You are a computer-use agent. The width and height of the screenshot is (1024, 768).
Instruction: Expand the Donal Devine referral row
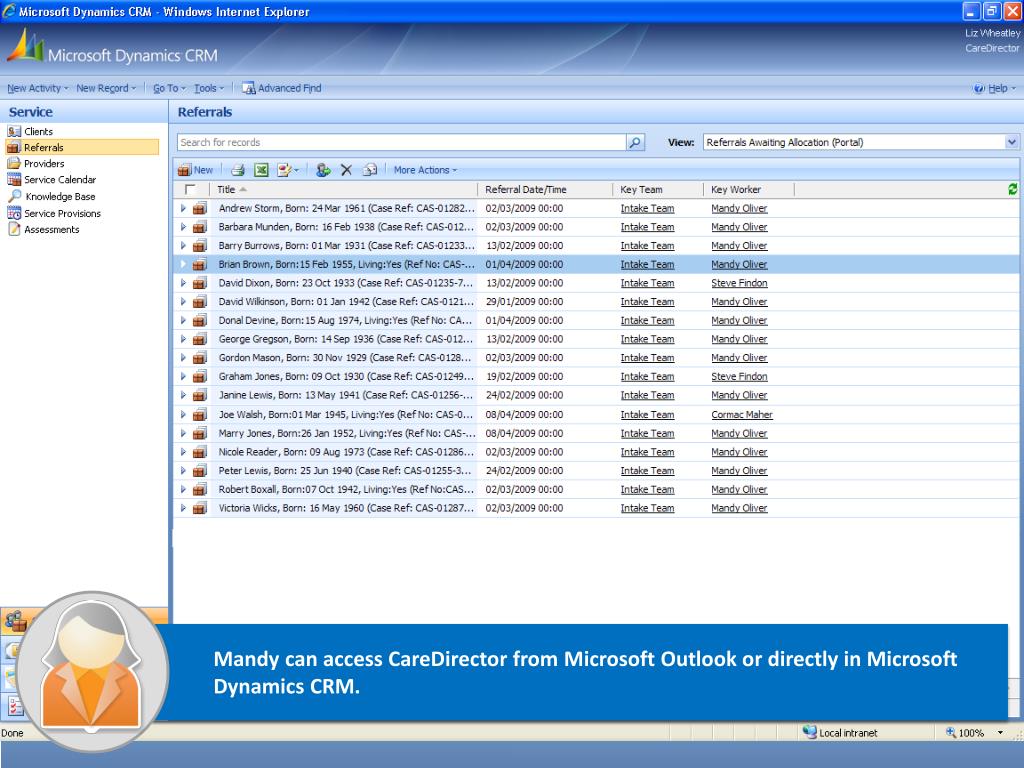pos(183,321)
